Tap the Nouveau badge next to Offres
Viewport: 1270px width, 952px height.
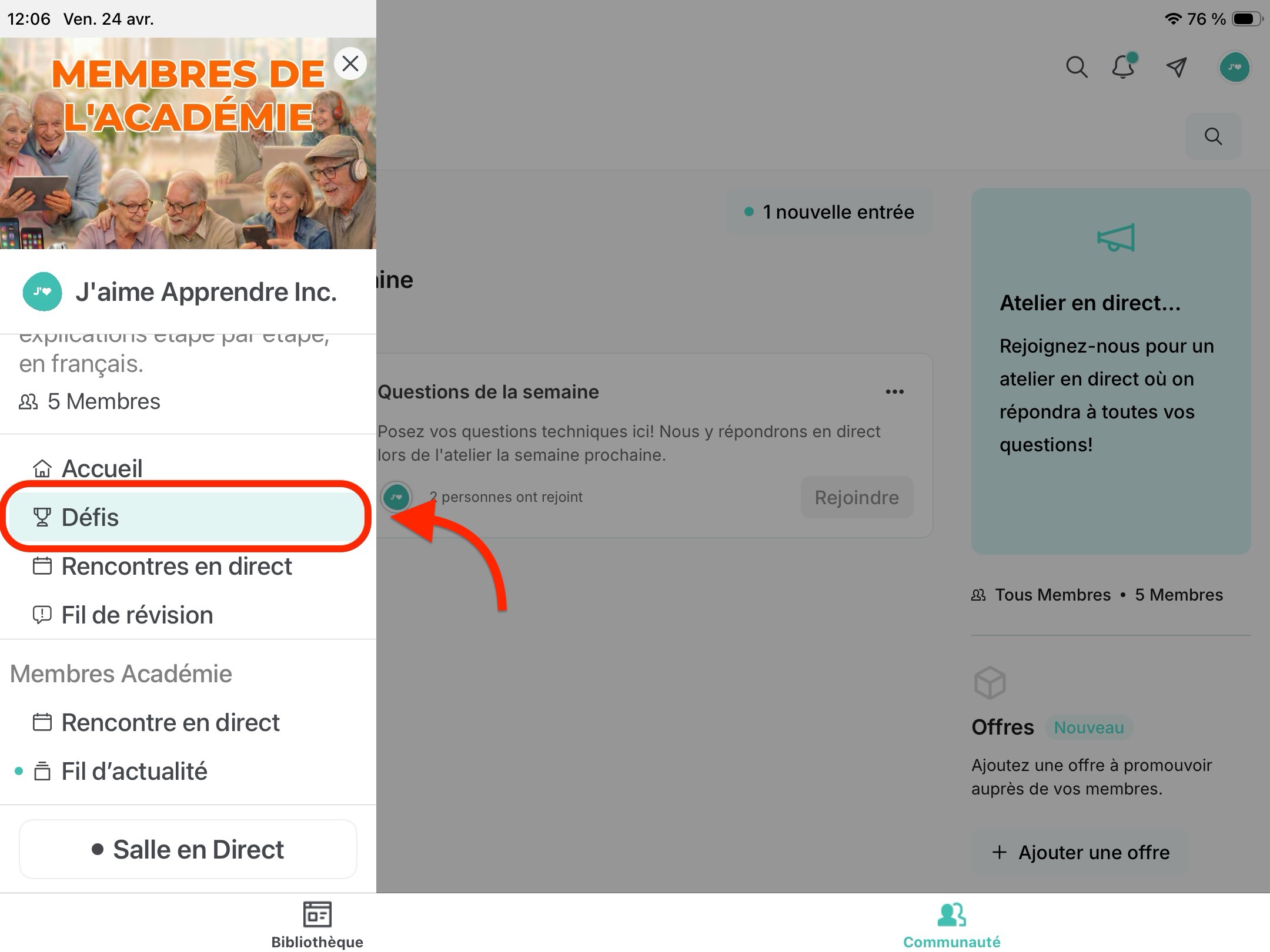1089,728
